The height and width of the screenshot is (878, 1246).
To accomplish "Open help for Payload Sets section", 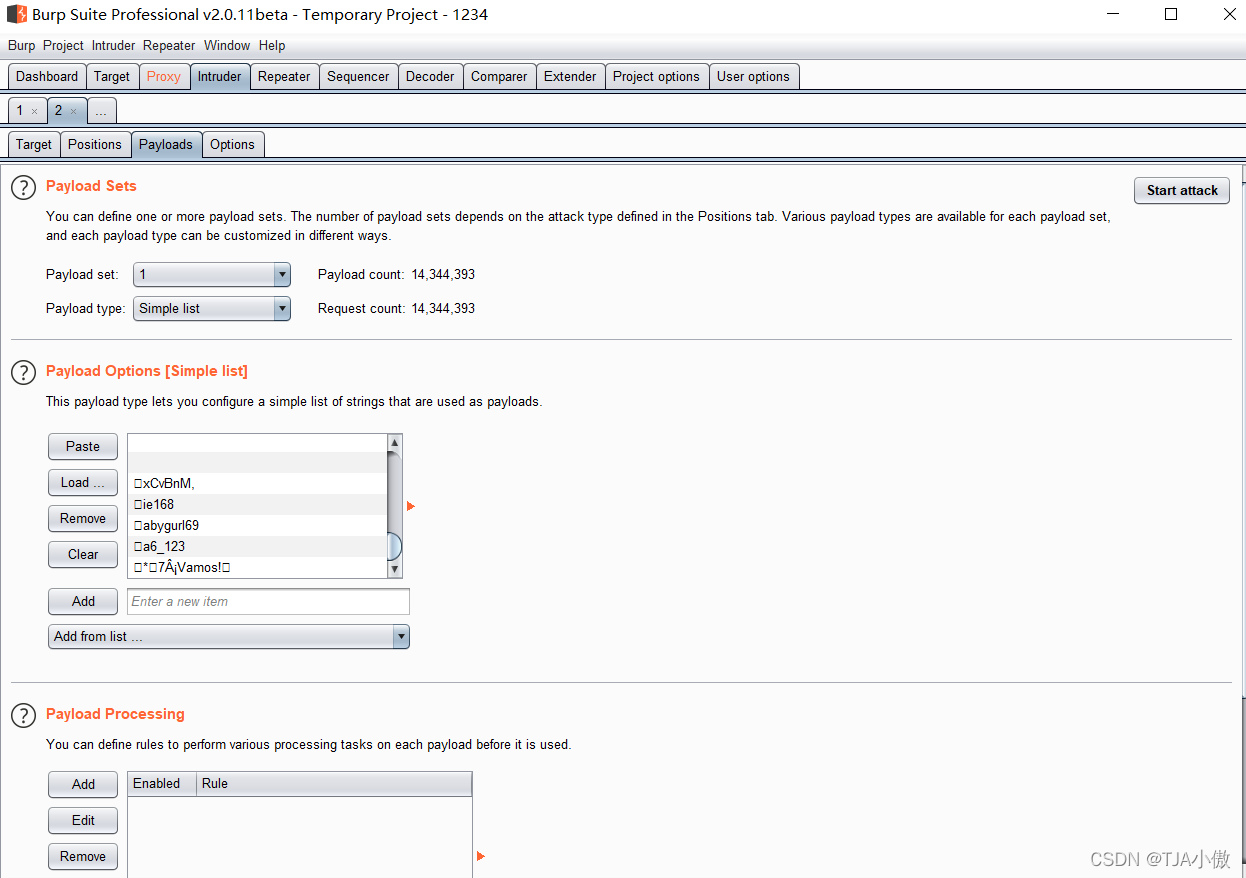I will (23, 187).
